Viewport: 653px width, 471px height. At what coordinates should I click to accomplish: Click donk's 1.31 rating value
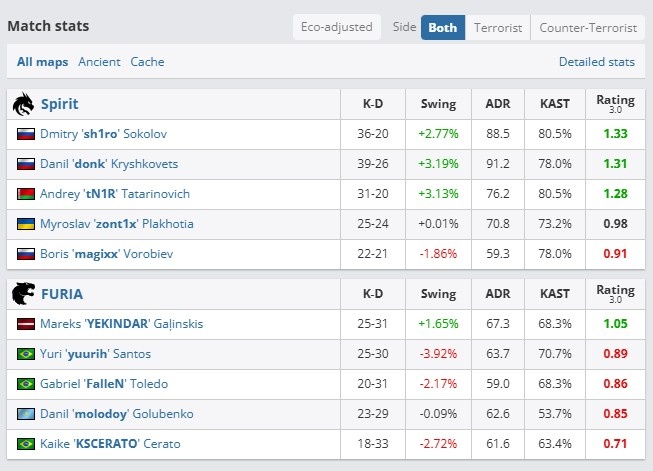coord(616,164)
